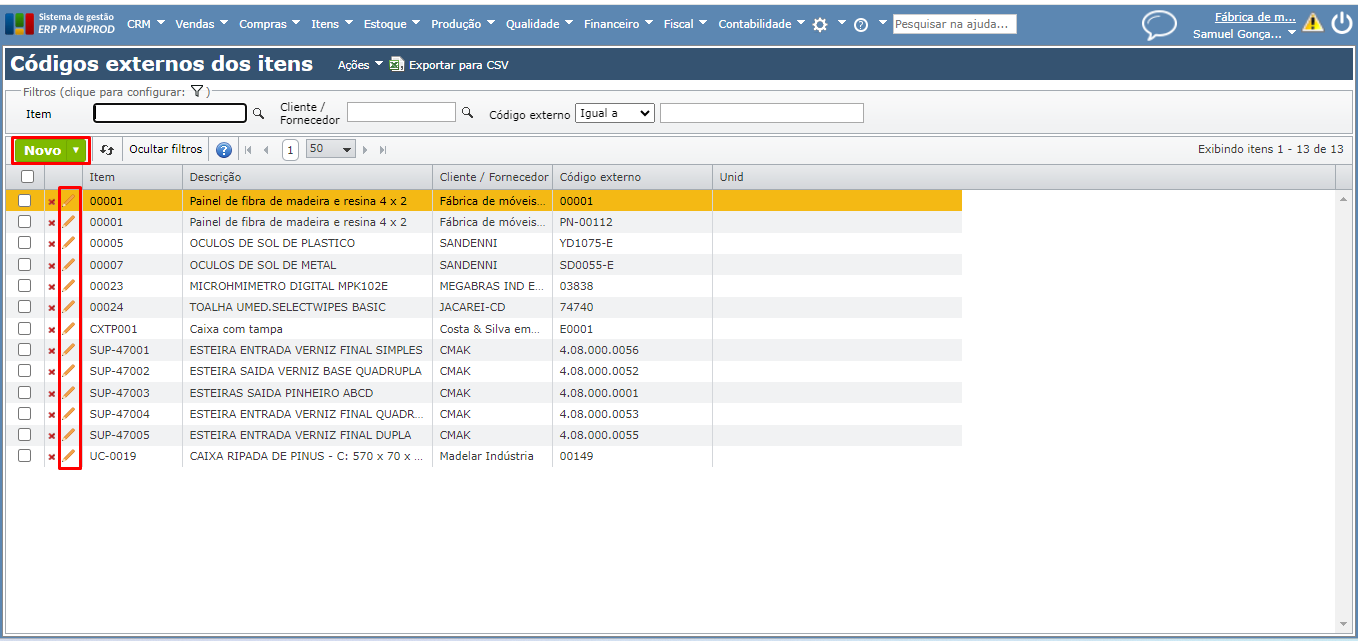Toggle the select-all checkbox in header
The width and height of the screenshot is (1358, 641).
[27, 177]
